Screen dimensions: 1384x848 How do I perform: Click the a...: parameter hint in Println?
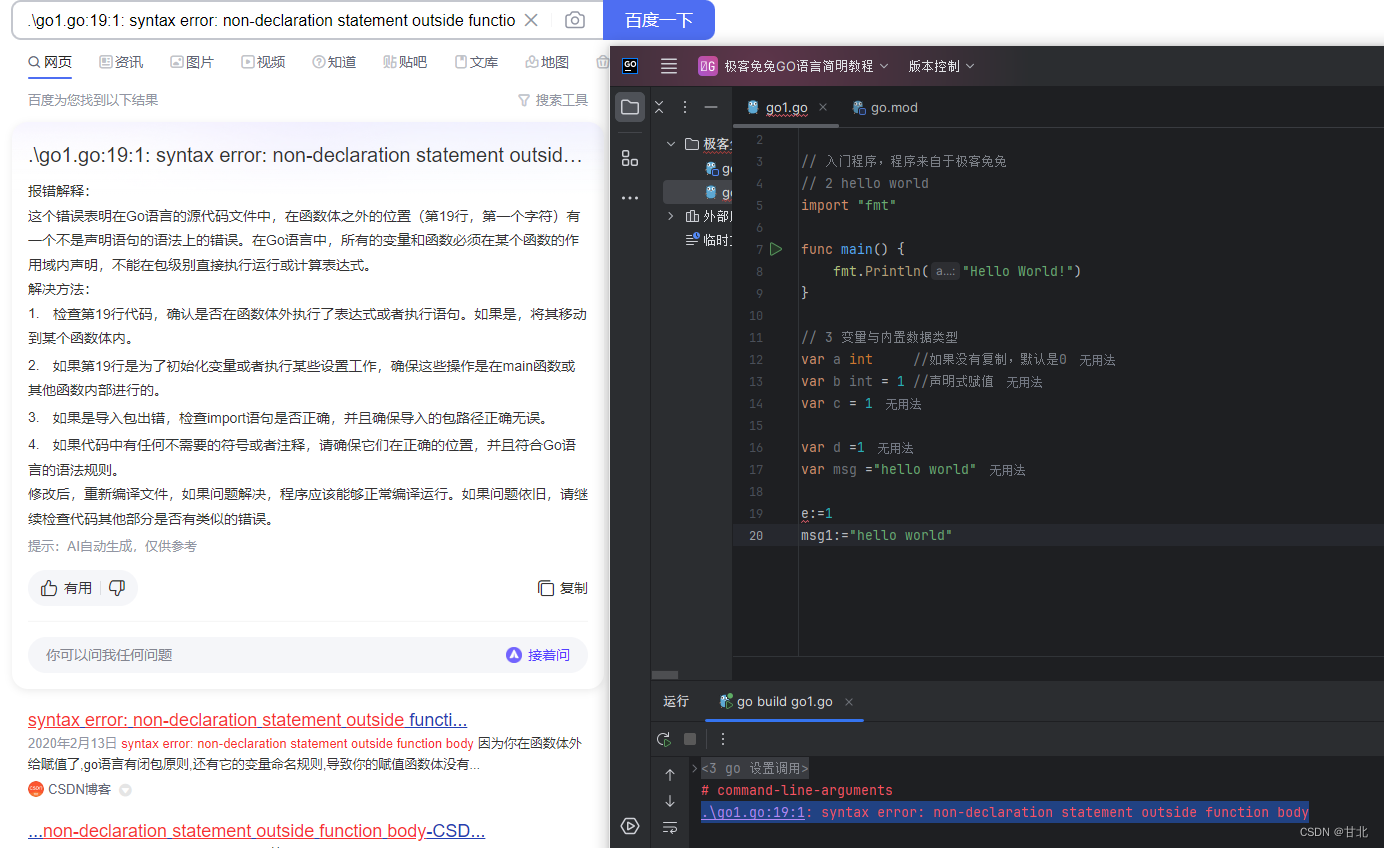coord(945,271)
